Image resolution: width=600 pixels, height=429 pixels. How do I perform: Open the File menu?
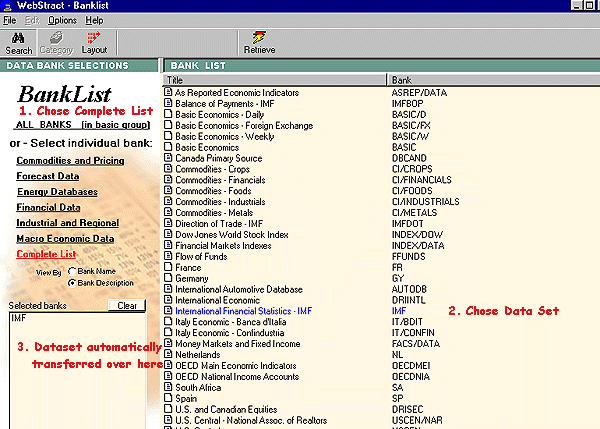9,20
